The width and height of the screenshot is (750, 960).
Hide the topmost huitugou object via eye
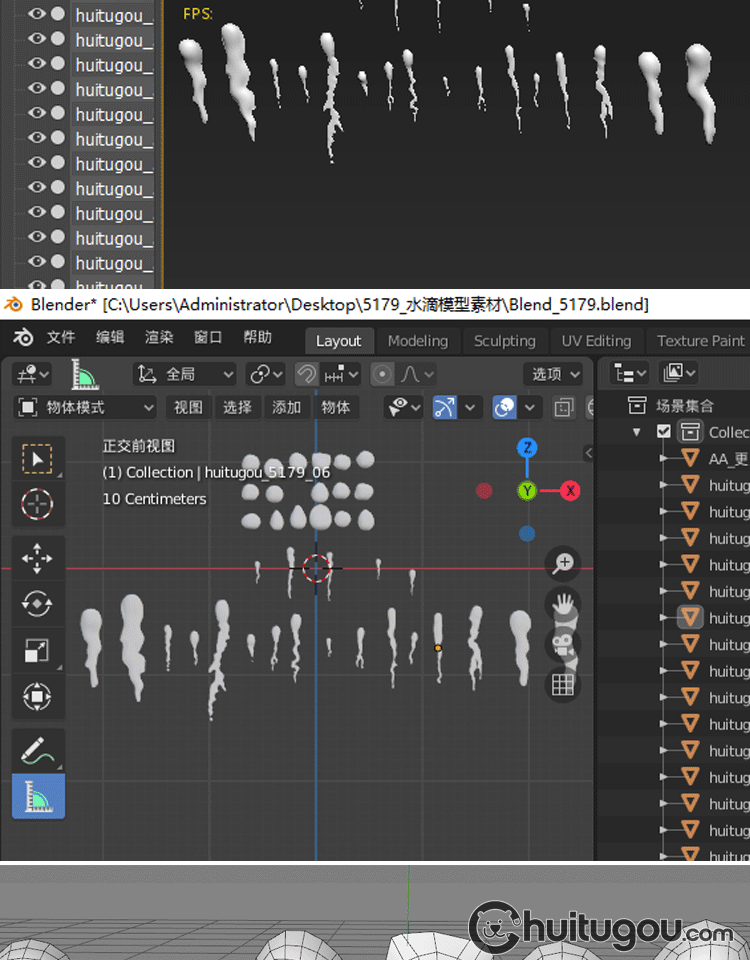pos(37,14)
